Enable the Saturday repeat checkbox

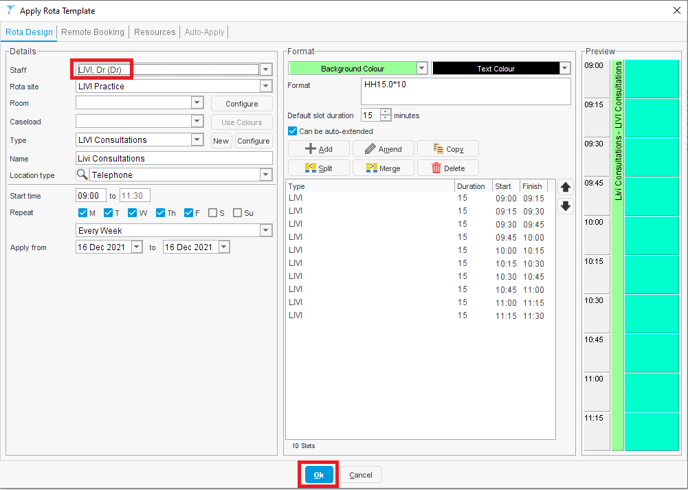213,213
